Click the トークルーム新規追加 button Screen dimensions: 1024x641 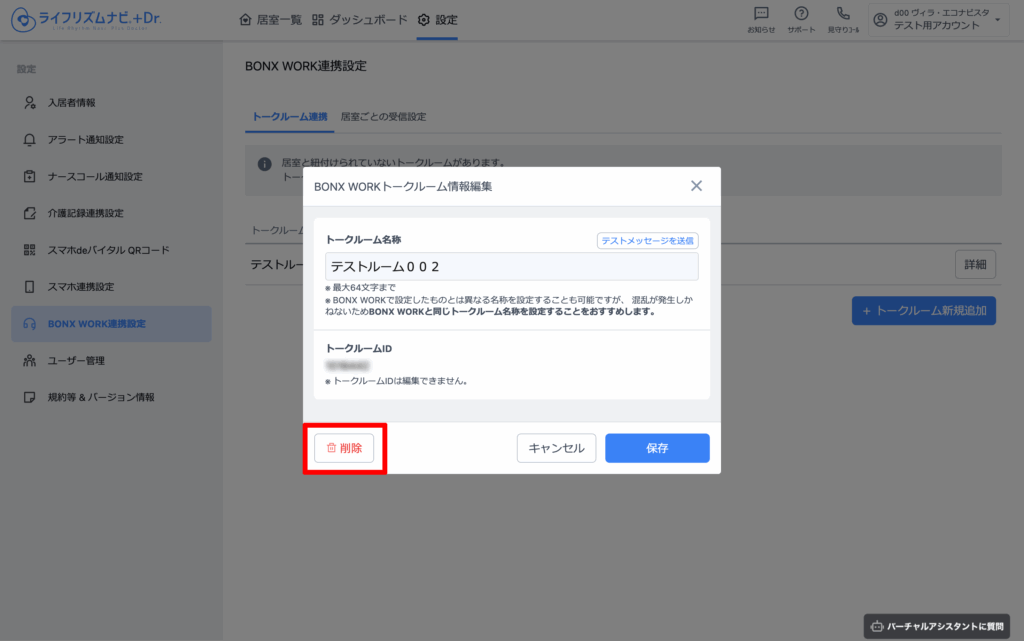pyautogui.click(x=923, y=311)
